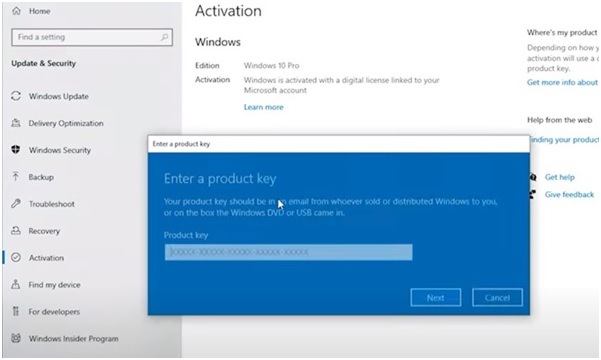Open For developers settings
The width and height of the screenshot is (601, 360).
pos(54,311)
